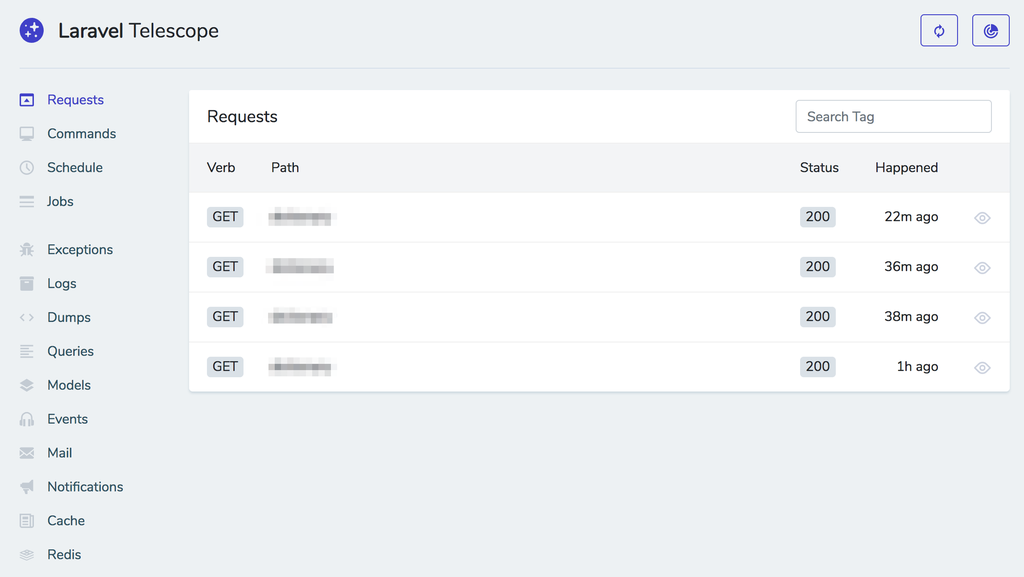
Task: Click the GET badge in 22m ago row
Action: click(x=225, y=217)
